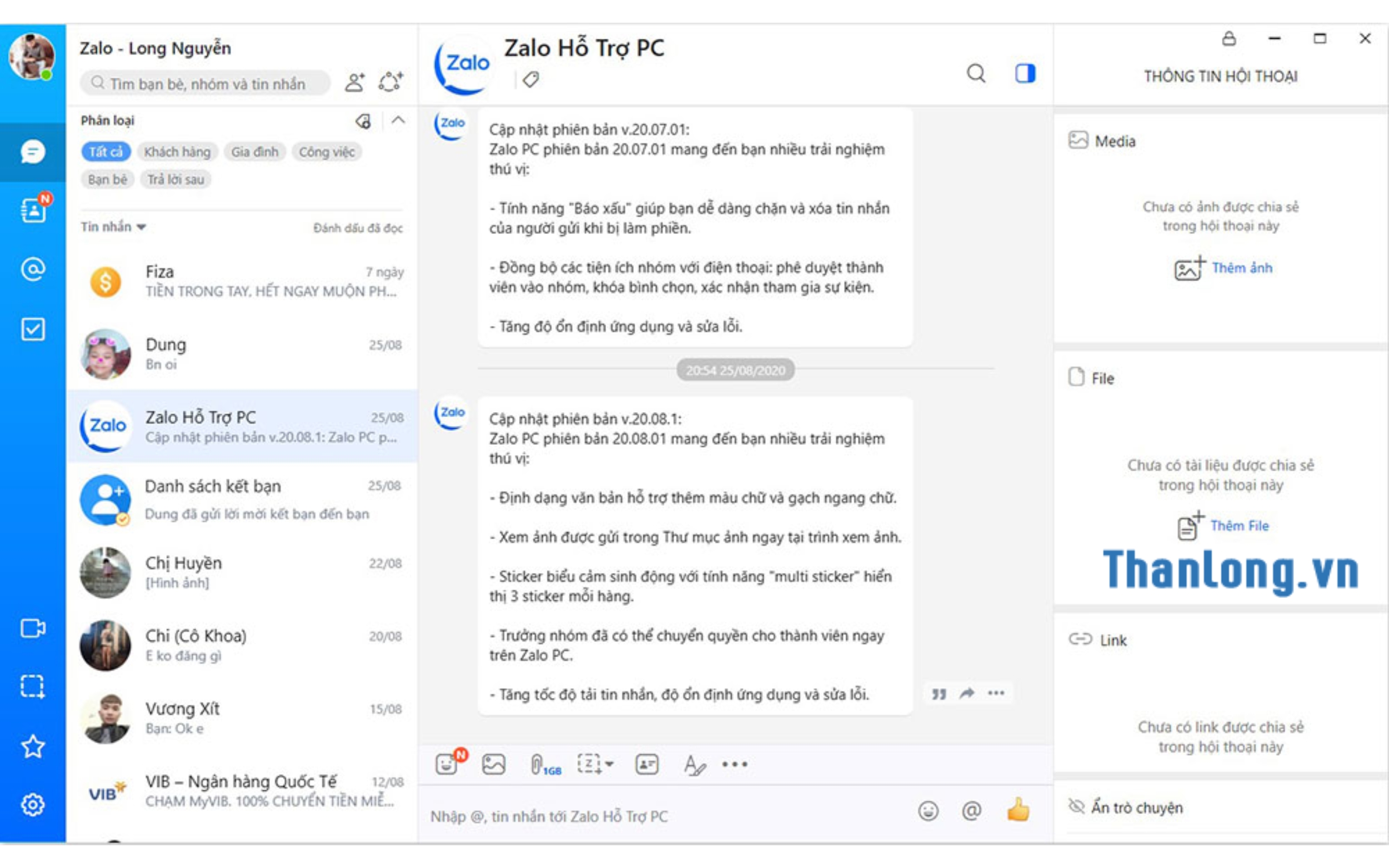This screenshot has height=868, width=1389.
Task: Hide this conversation via Ẩn trò chuyện
Action: click(x=1136, y=807)
